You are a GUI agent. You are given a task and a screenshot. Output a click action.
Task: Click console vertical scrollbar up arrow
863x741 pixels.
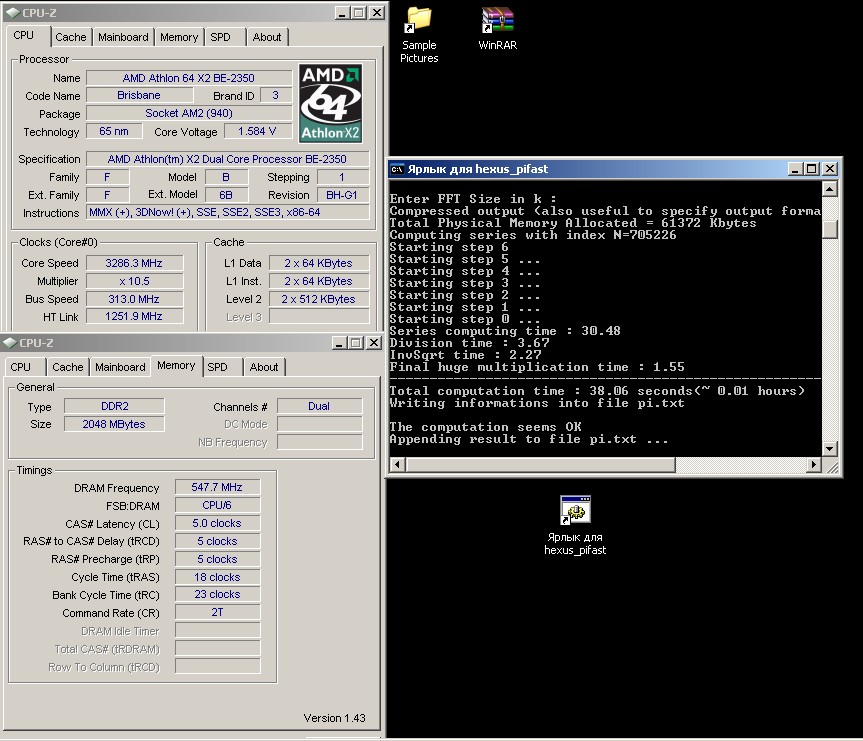click(x=829, y=189)
